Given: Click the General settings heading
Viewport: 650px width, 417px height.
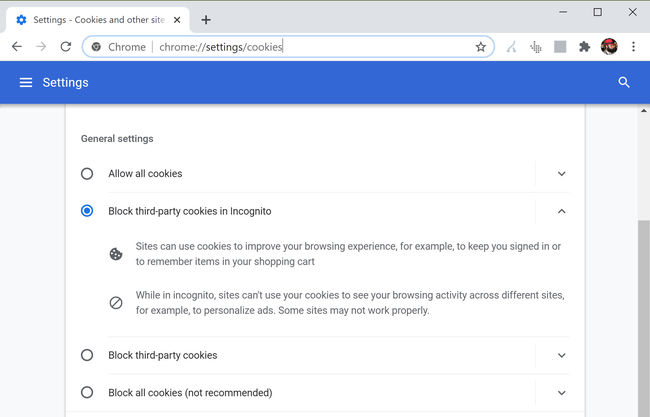Looking at the screenshot, I should click(x=117, y=138).
